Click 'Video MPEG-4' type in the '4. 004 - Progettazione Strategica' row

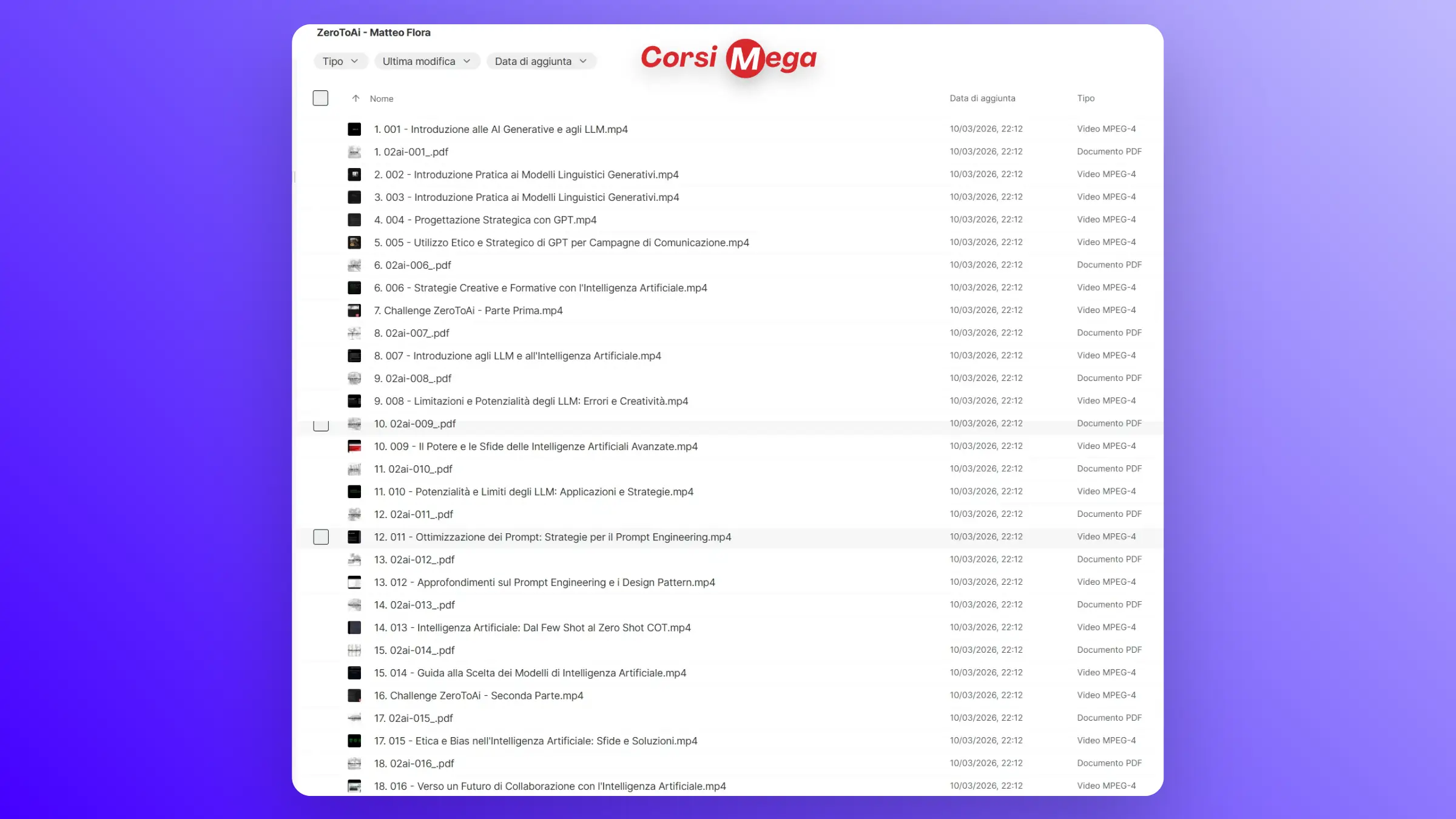point(1106,220)
